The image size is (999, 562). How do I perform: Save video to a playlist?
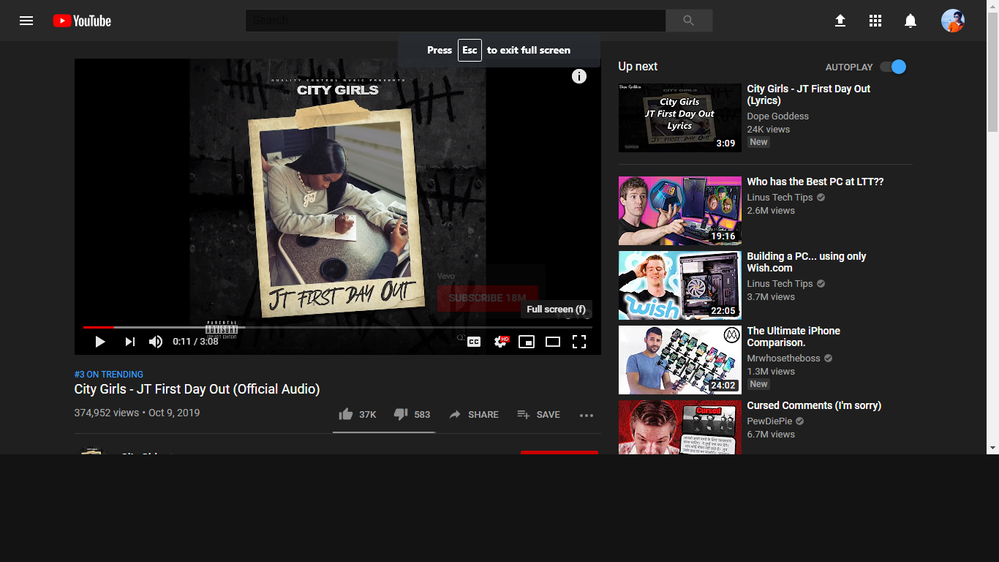coord(538,414)
